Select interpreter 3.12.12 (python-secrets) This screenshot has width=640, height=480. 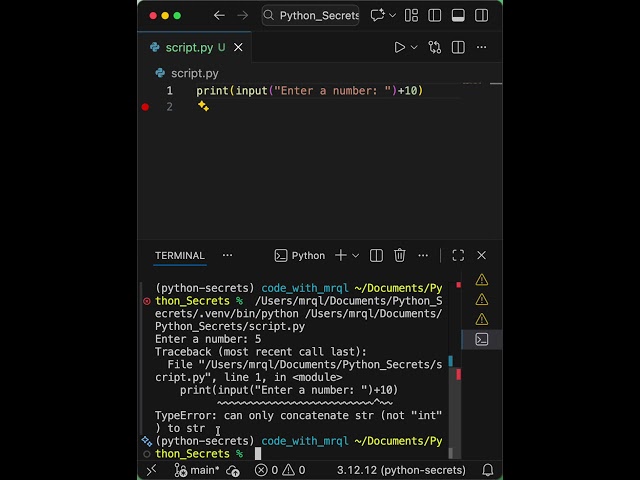pos(401,470)
